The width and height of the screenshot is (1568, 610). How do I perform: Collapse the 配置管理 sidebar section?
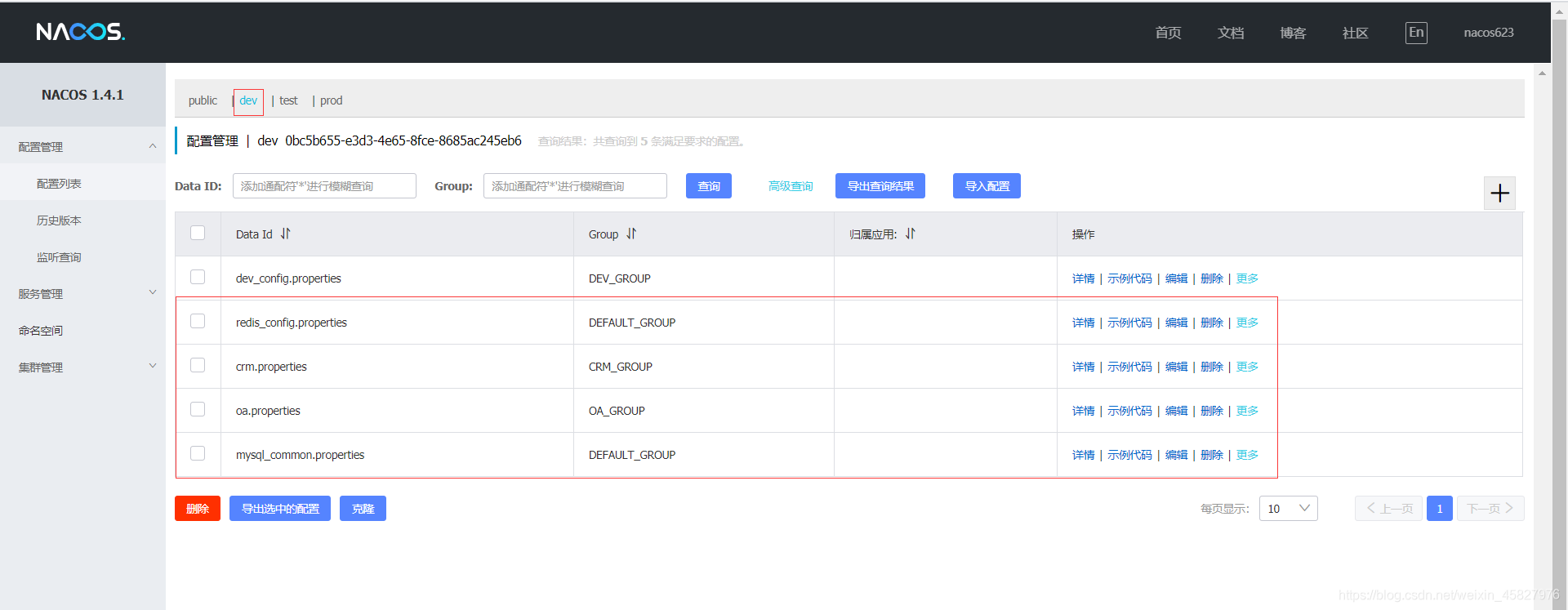82,146
